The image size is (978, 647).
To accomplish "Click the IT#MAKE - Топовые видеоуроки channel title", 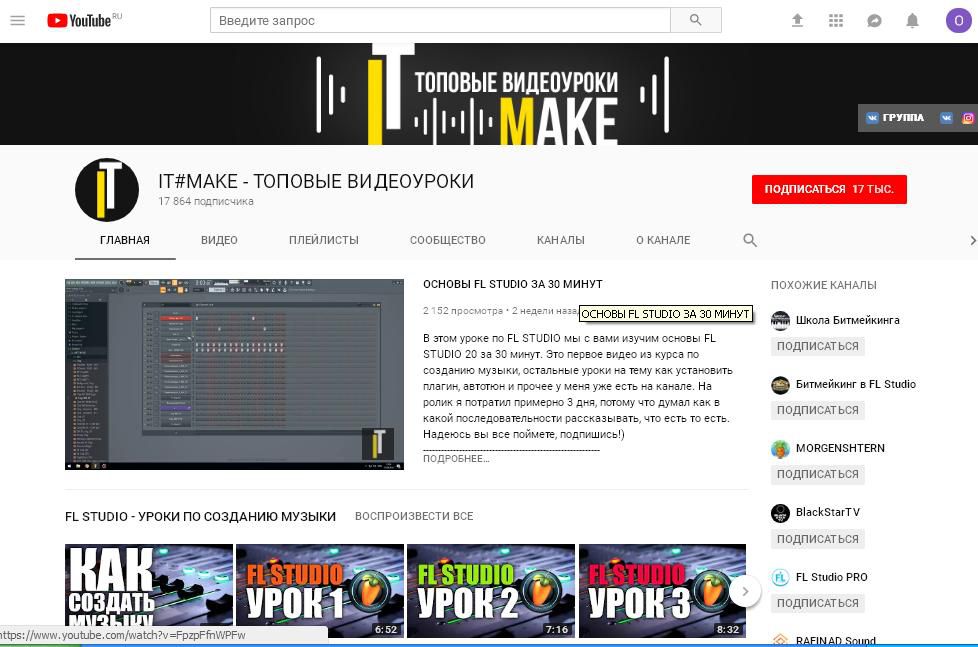I will coord(316,182).
